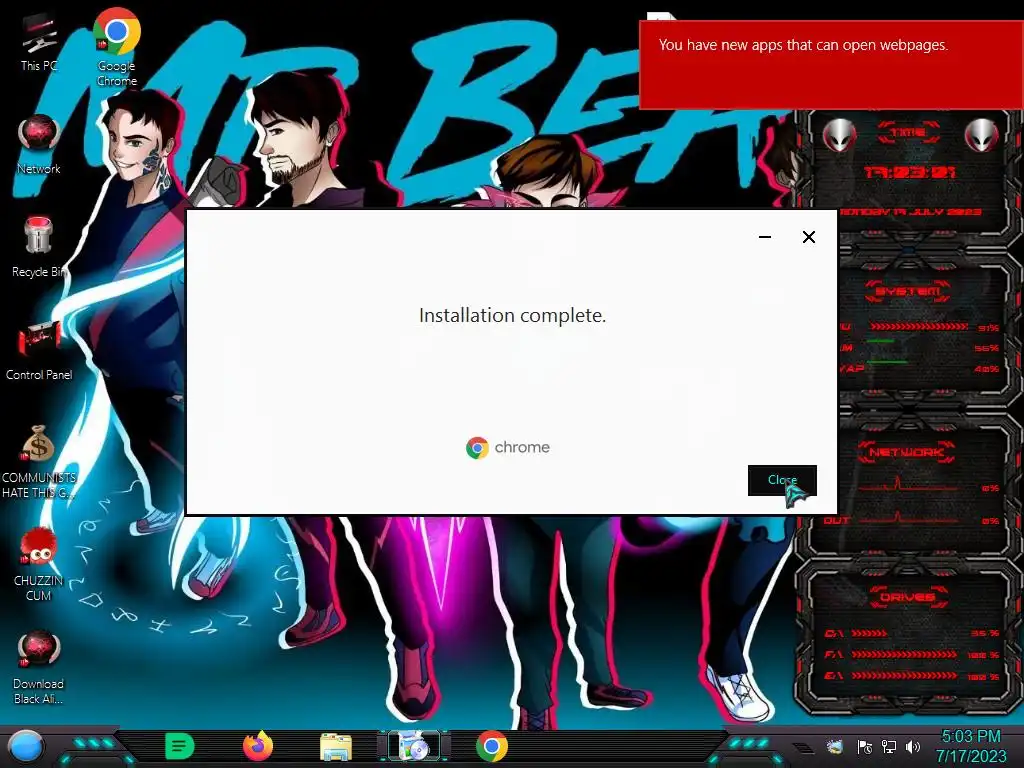Minimize the Chrome installer window
This screenshot has height=768, width=1024.
[765, 237]
